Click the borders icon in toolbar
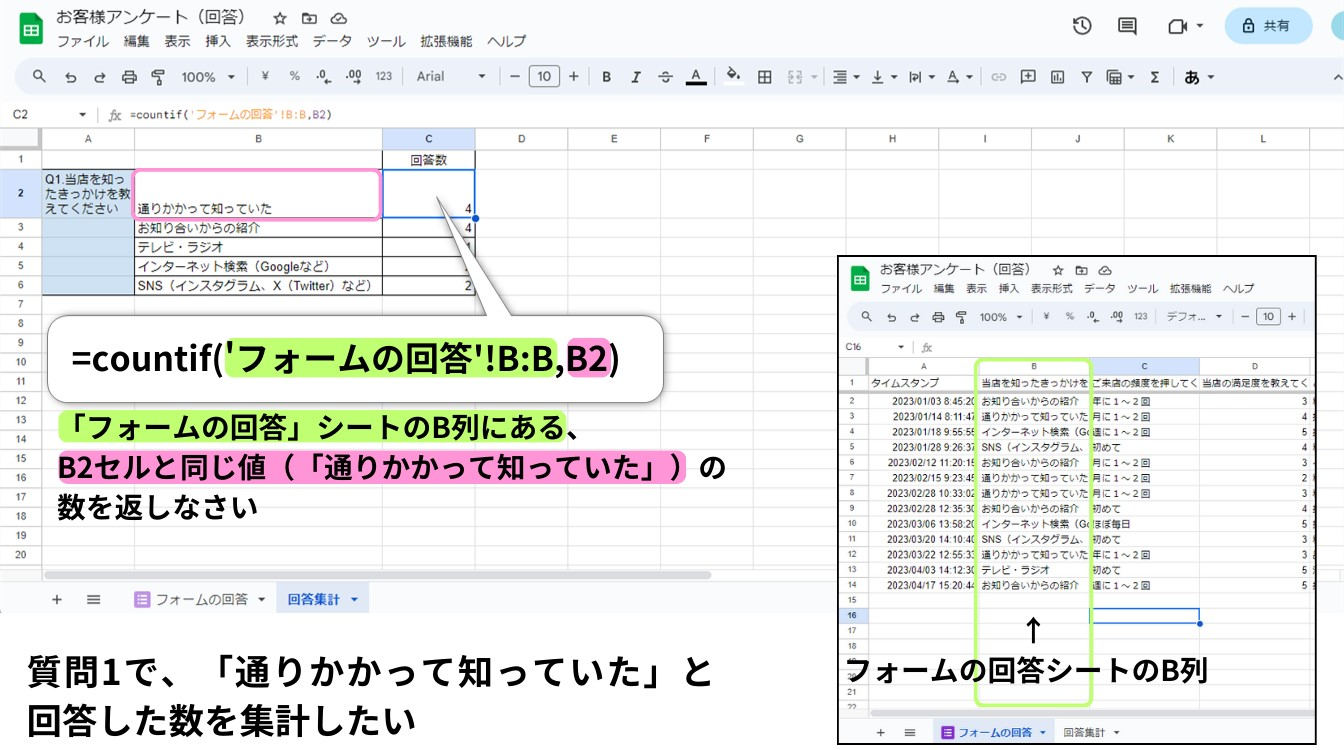This screenshot has width=1344, height=750. [x=765, y=77]
